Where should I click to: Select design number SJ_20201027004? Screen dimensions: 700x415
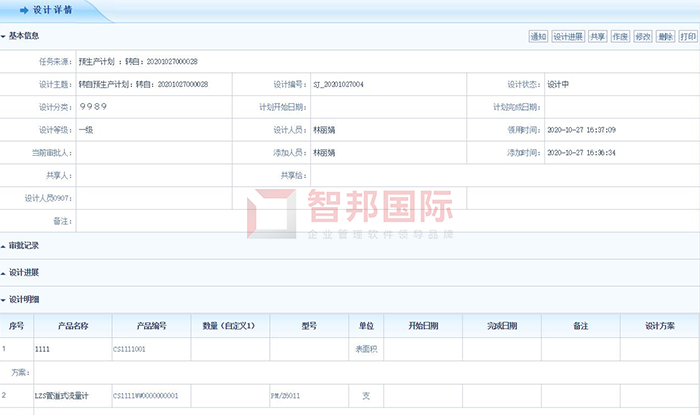(x=338, y=84)
